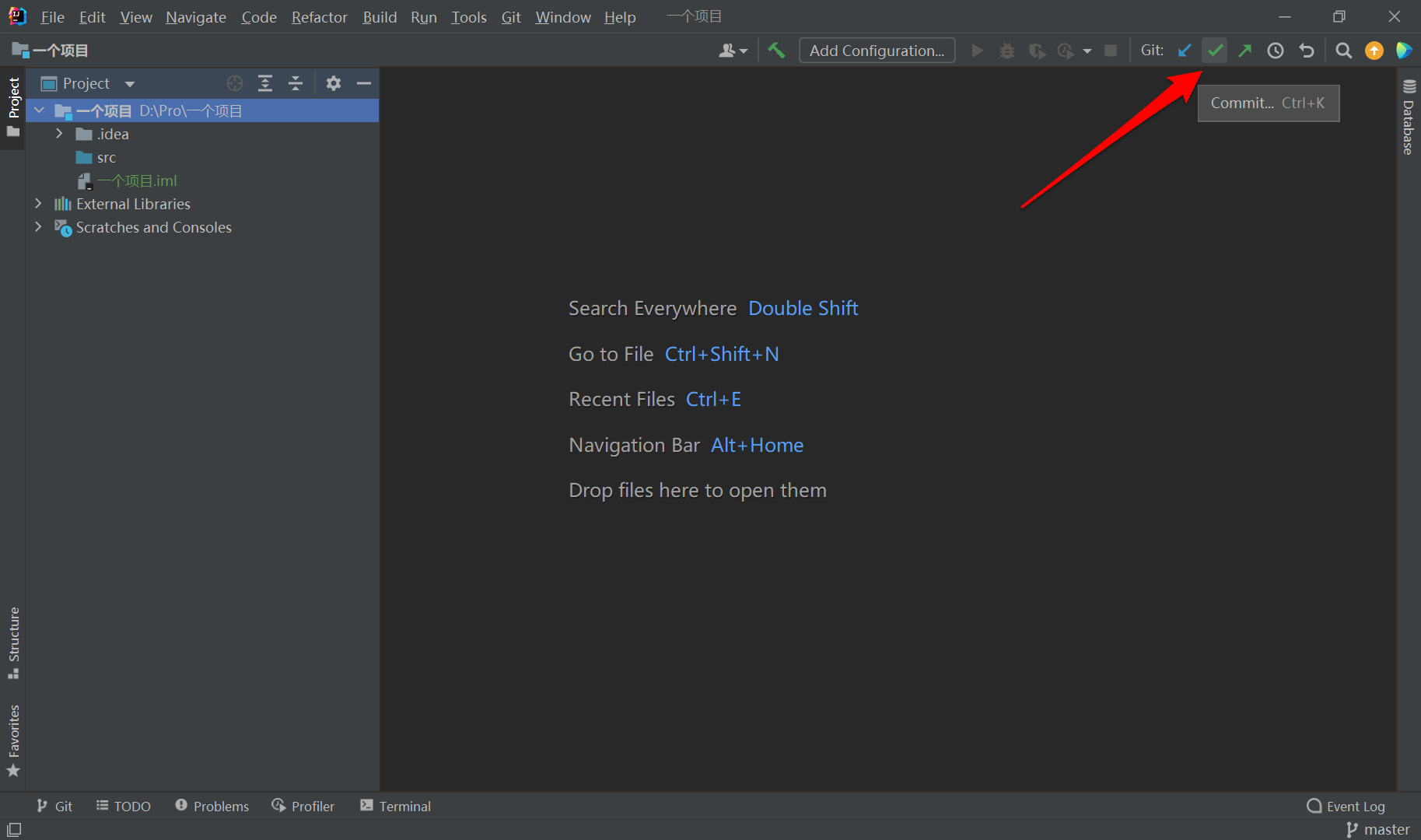Click the IntelliJ IDEA logo icon
The height and width of the screenshot is (840, 1421).
17,16
